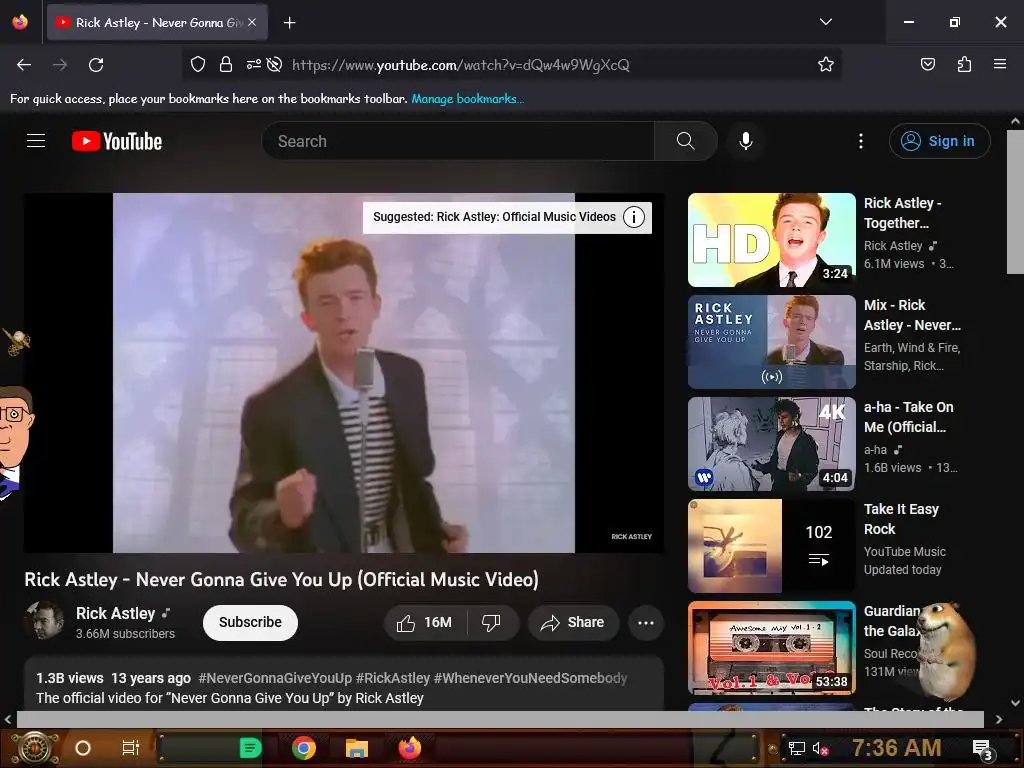Click the blocked autoplay icon in address bar
Viewport: 1024px width, 768px height.
(x=275, y=64)
